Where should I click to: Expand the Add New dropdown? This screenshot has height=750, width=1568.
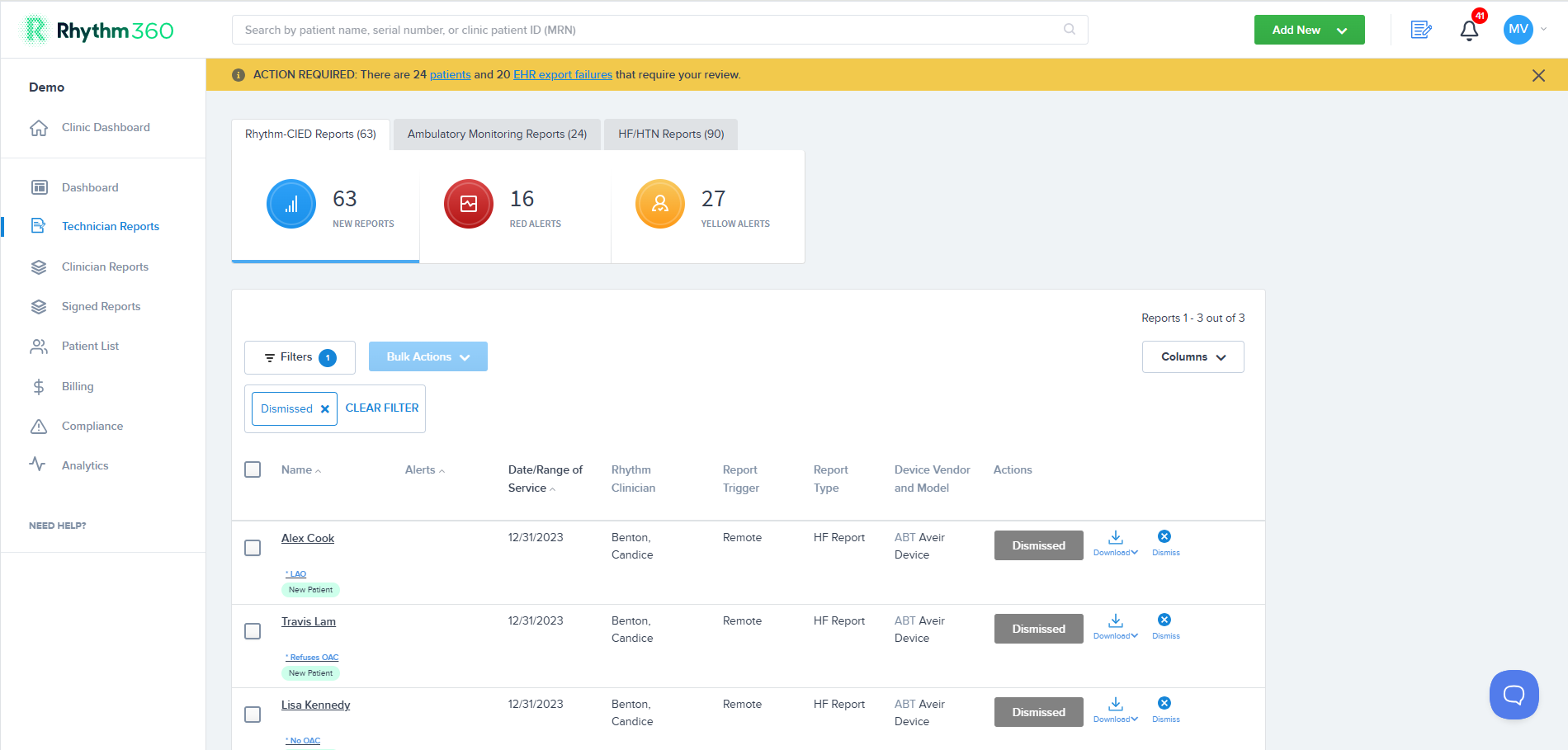point(1309,30)
